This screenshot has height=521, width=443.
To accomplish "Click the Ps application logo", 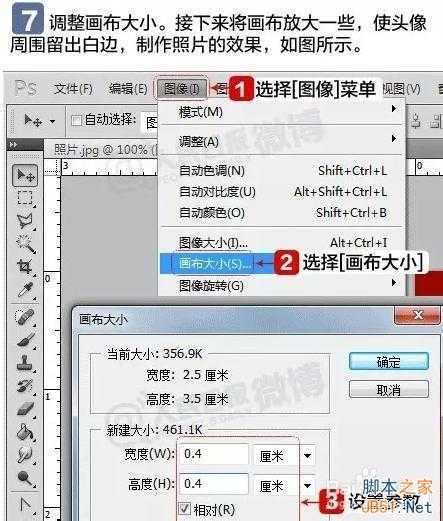I will pyautogui.click(x=26, y=88).
